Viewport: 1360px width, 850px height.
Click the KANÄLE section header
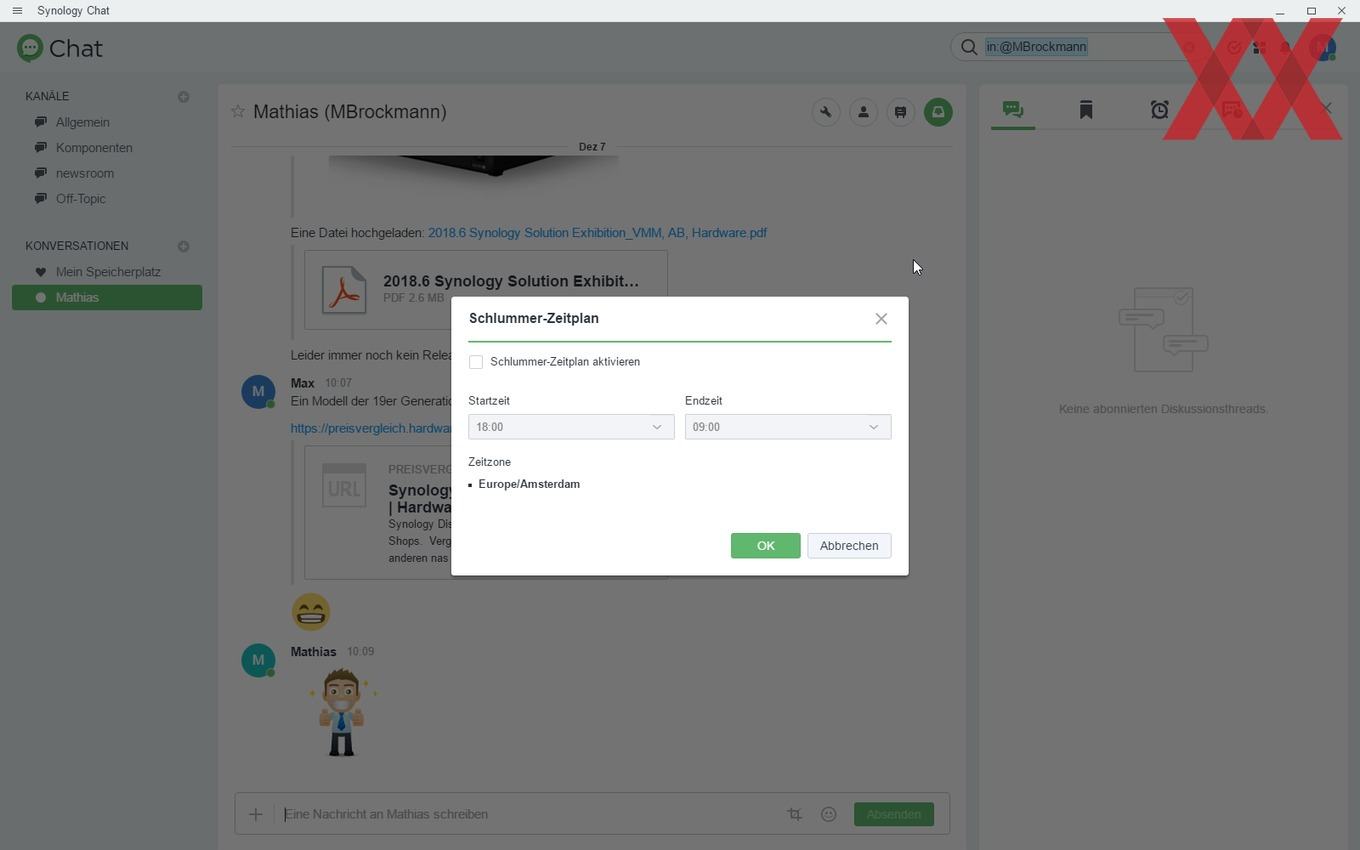click(x=47, y=97)
